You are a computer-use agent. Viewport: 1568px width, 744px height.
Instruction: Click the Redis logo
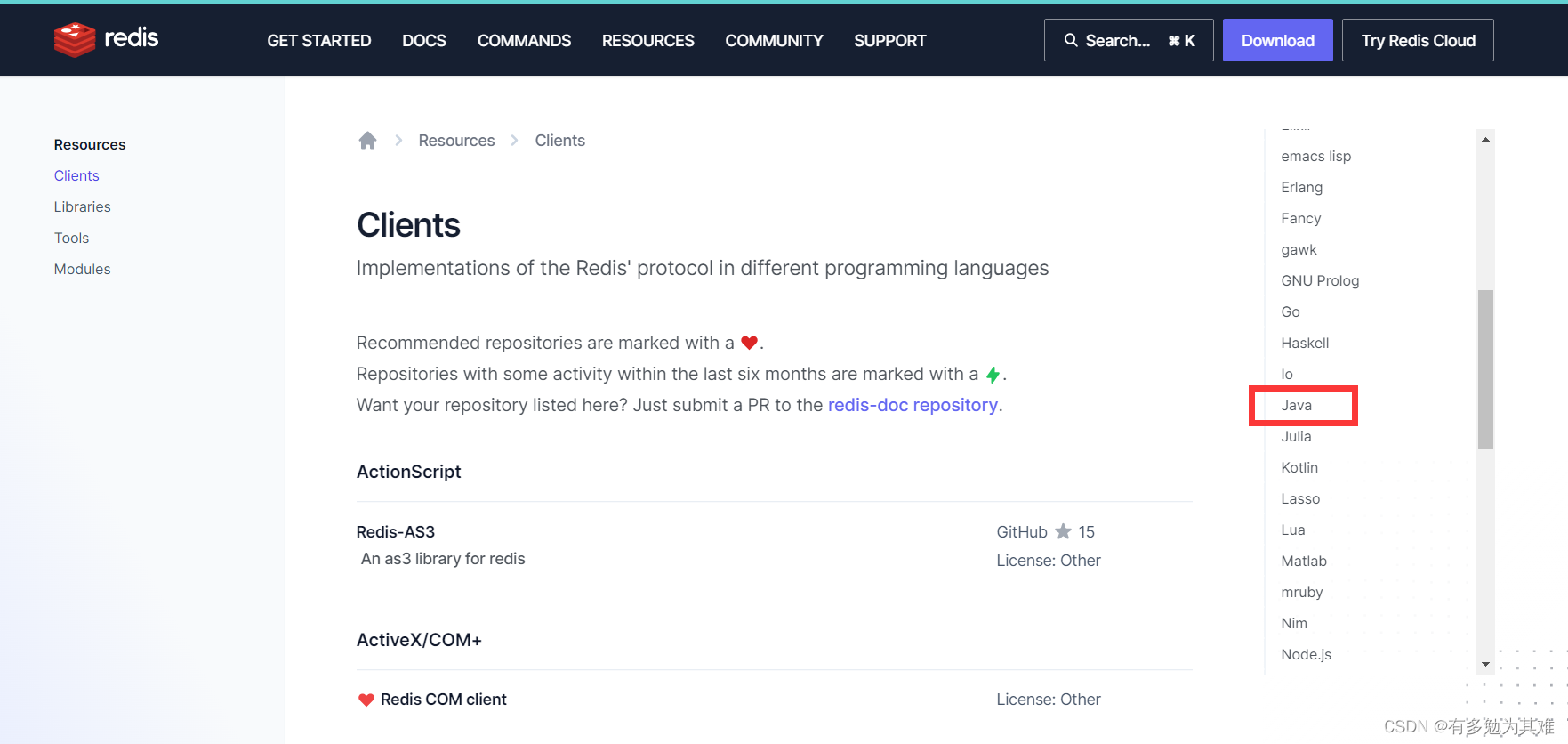click(106, 39)
